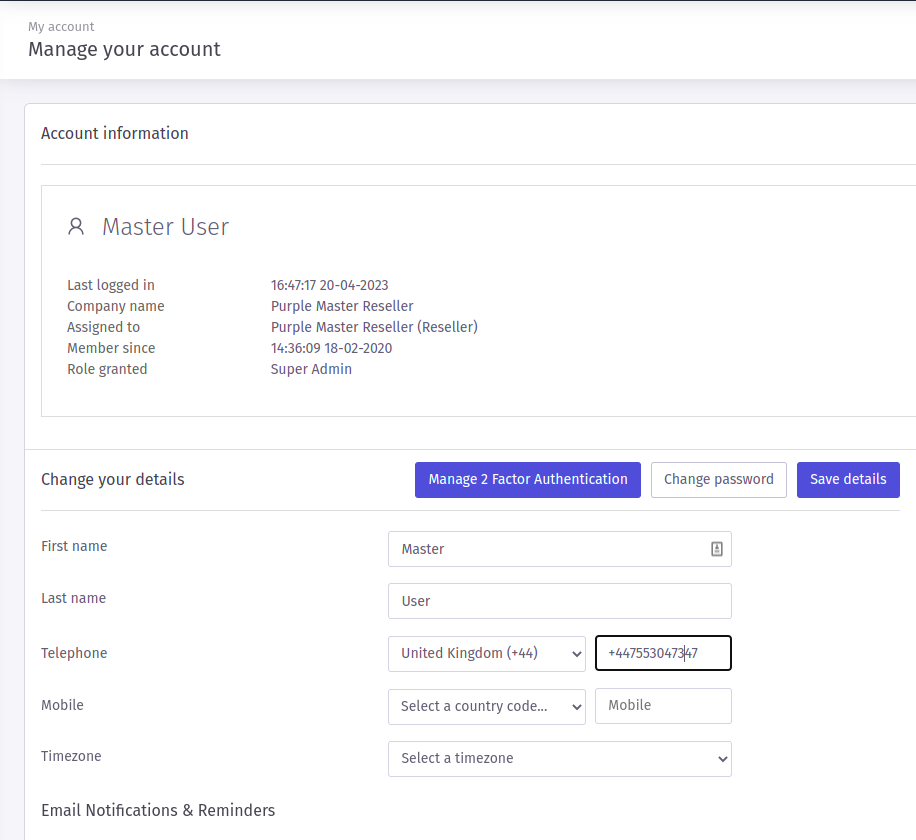
Task: Click the Email Notifications & Reminders heading
Action: pyautogui.click(x=158, y=810)
